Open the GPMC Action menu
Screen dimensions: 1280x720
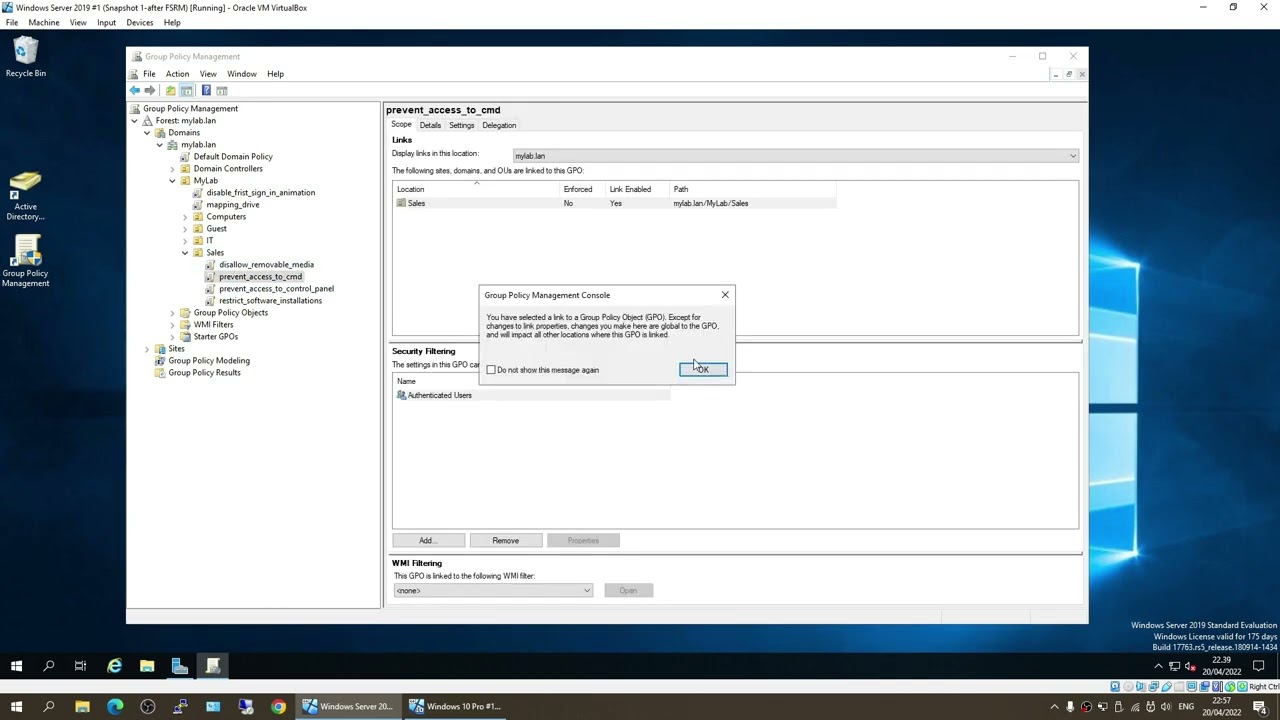[177, 74]
